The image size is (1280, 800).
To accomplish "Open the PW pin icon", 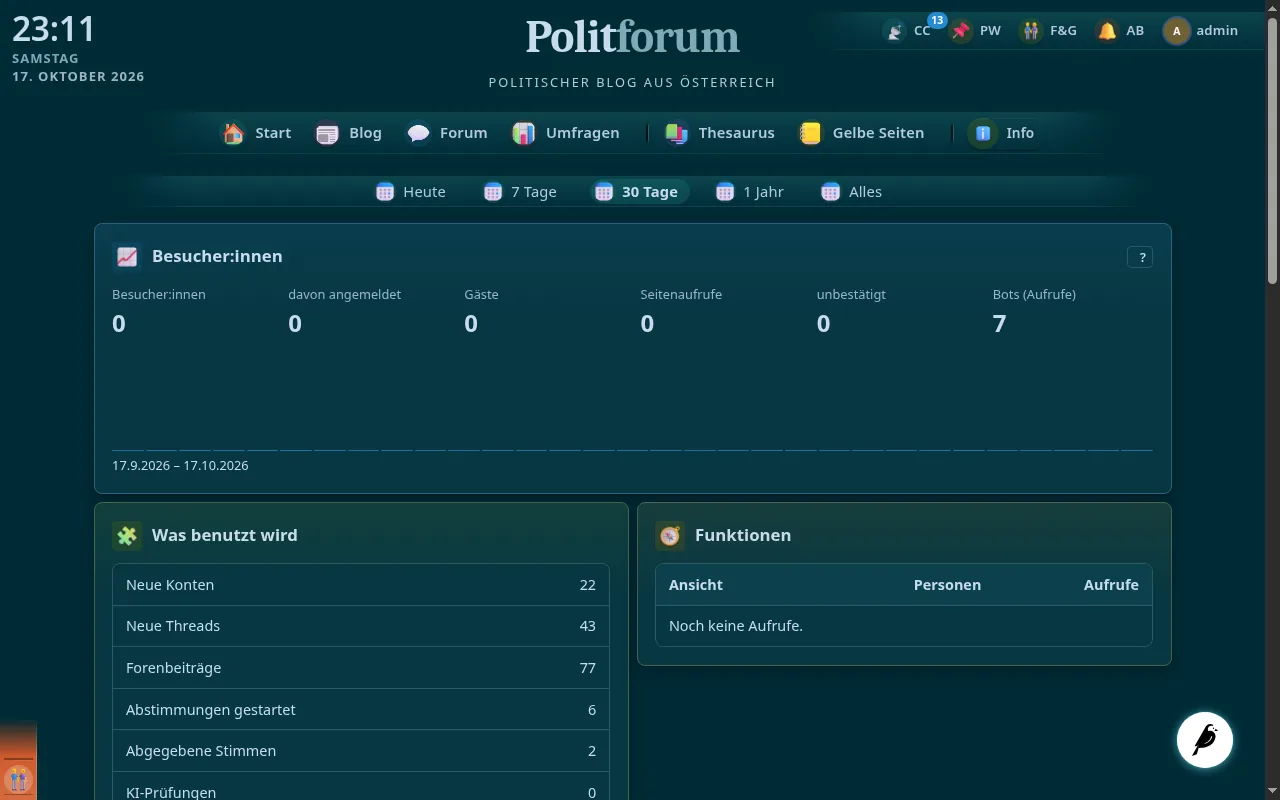I will point(961,31).
